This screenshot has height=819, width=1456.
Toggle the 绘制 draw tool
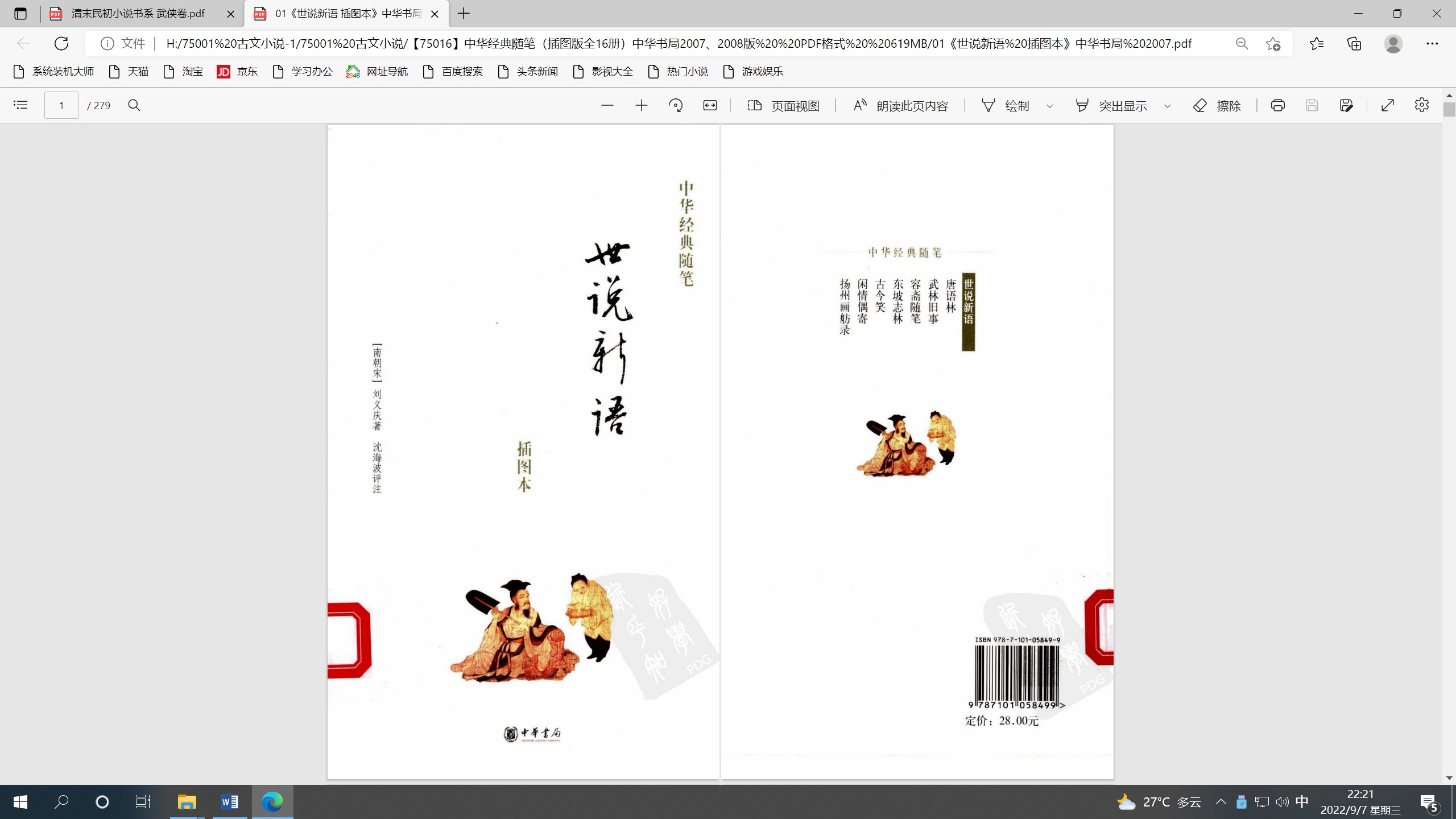point(1006,106)
